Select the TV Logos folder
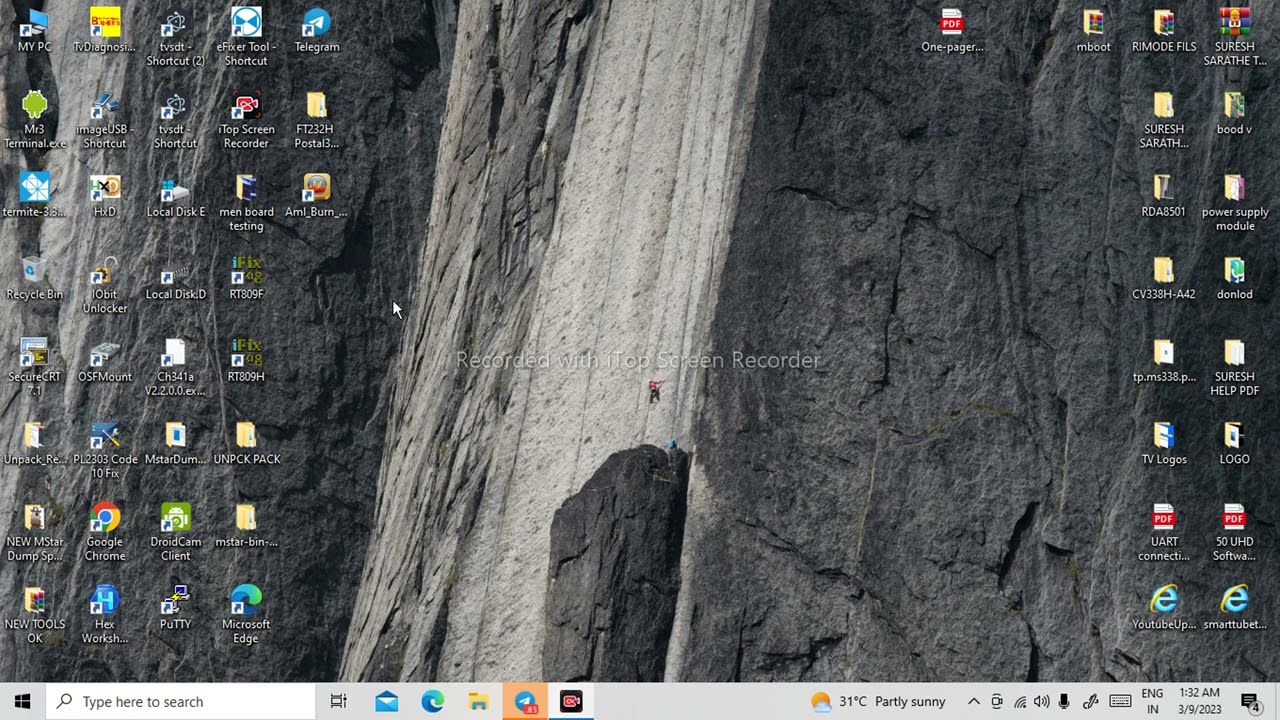 tap(1164, 443)
